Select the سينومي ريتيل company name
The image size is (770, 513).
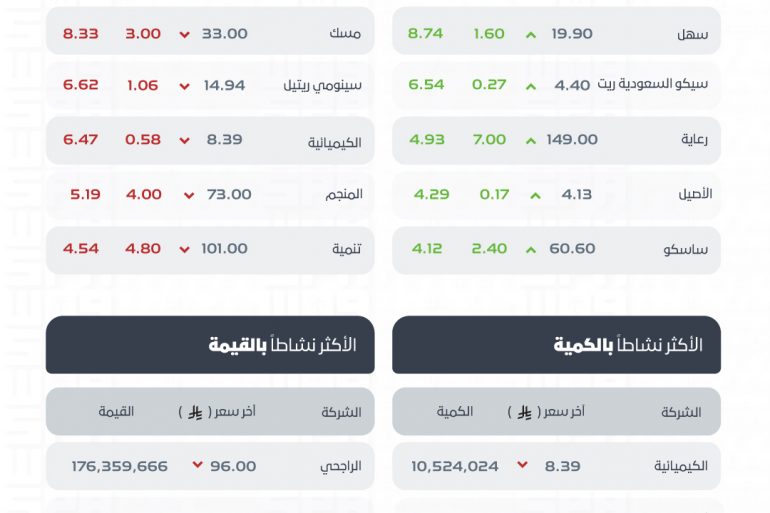click(x=323, y=85)
